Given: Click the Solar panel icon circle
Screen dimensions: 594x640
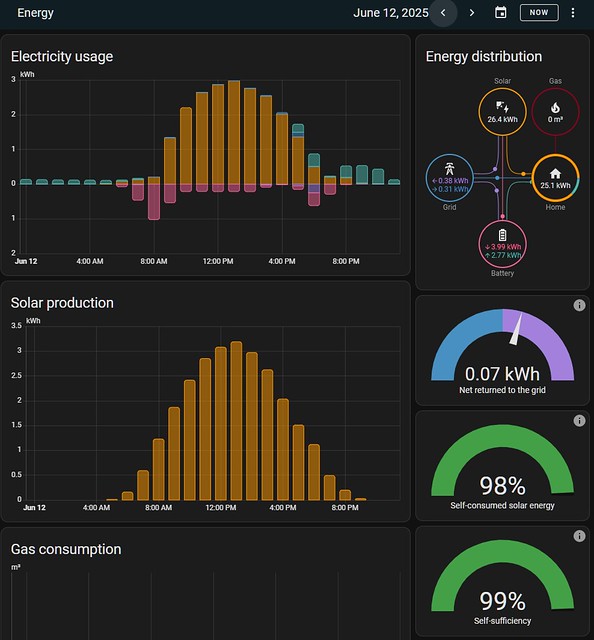Looking at the screenshot, I should [502, 112].
